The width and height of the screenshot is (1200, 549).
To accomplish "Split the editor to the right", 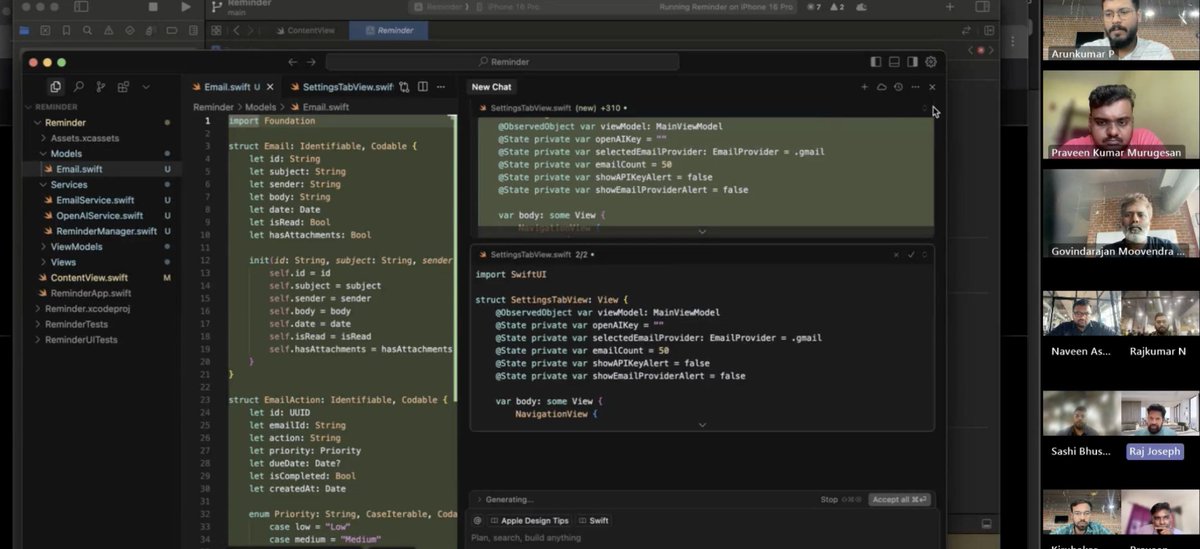I will tap(423, 87).
